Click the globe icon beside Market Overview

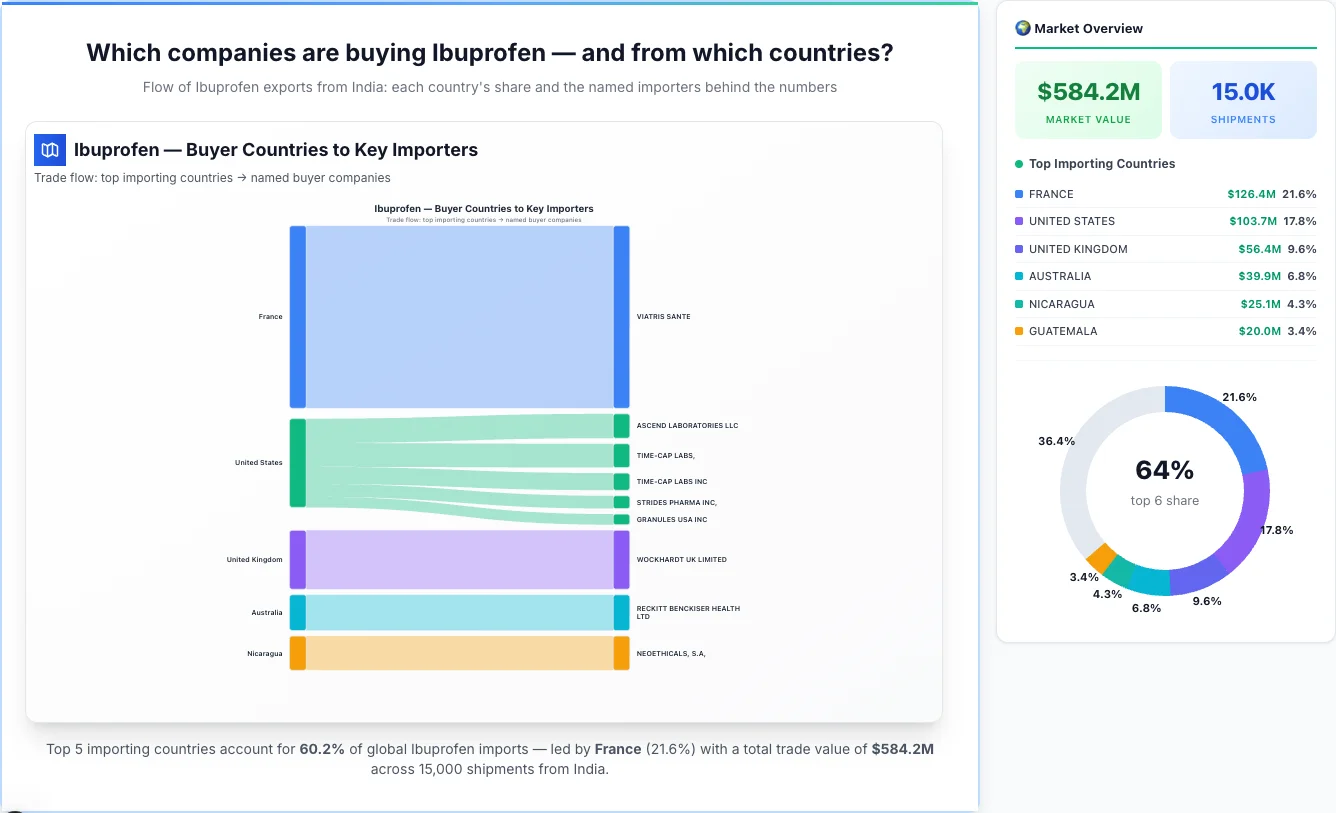(x=1022, y=28)
